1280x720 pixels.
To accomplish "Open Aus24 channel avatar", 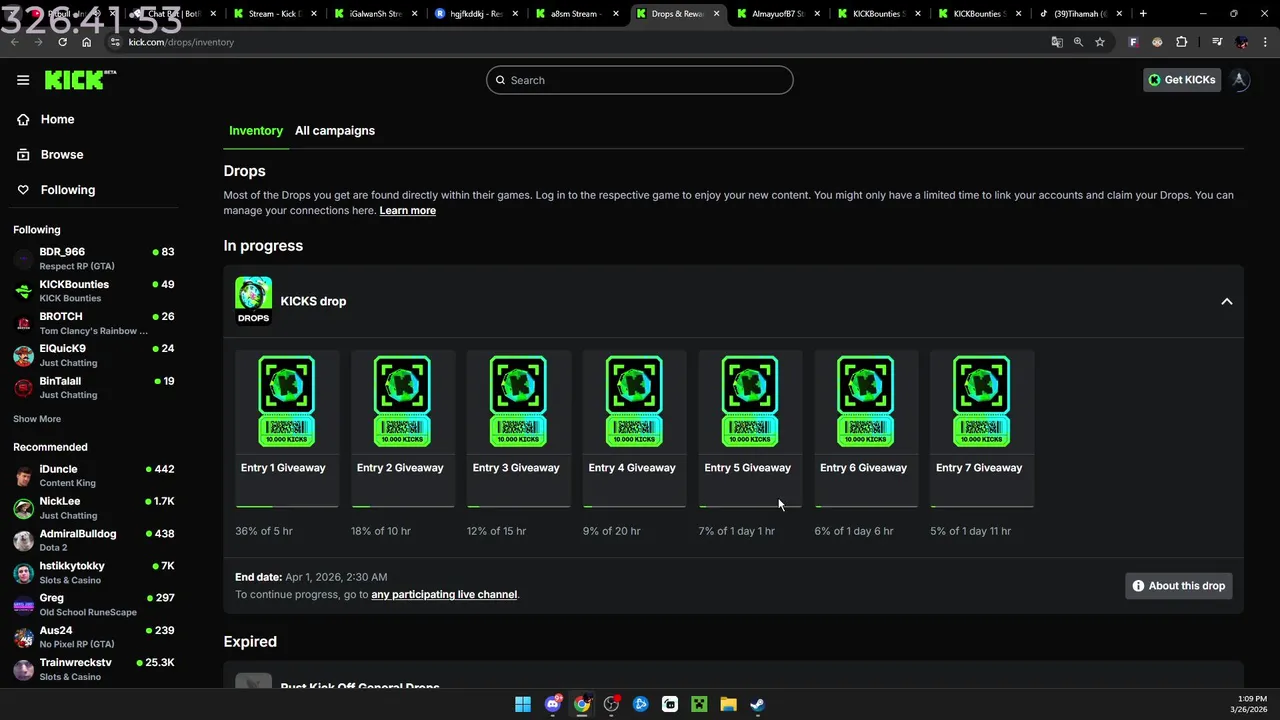I will [x=23, y=638].
